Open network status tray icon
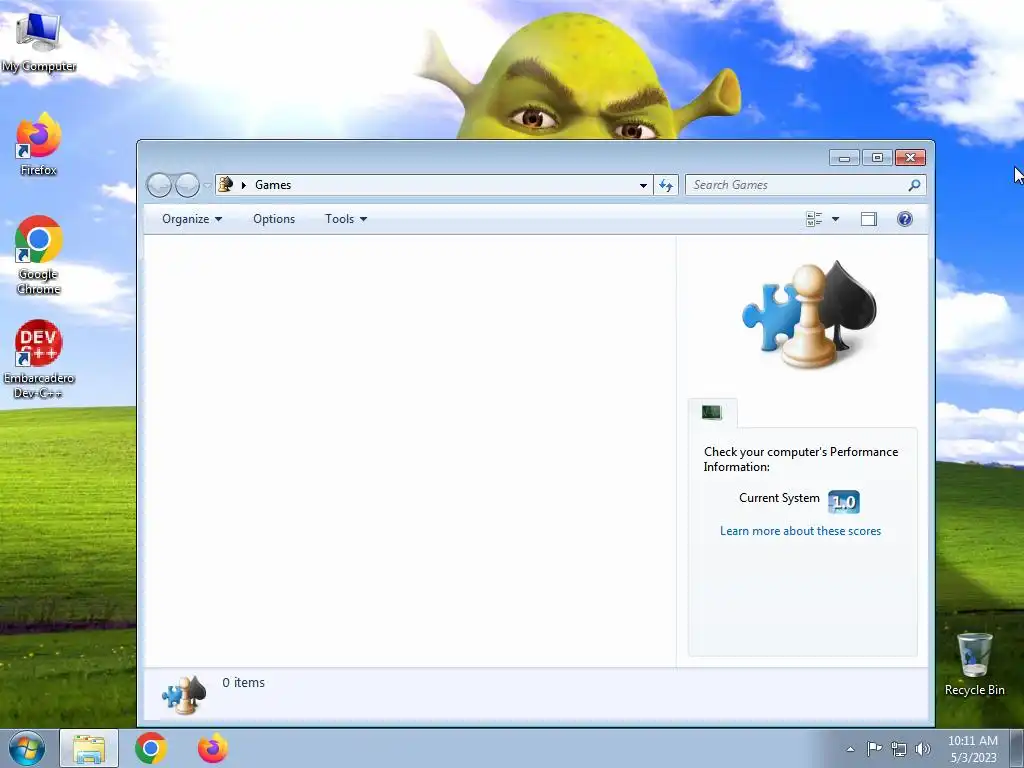 (899, 749)
